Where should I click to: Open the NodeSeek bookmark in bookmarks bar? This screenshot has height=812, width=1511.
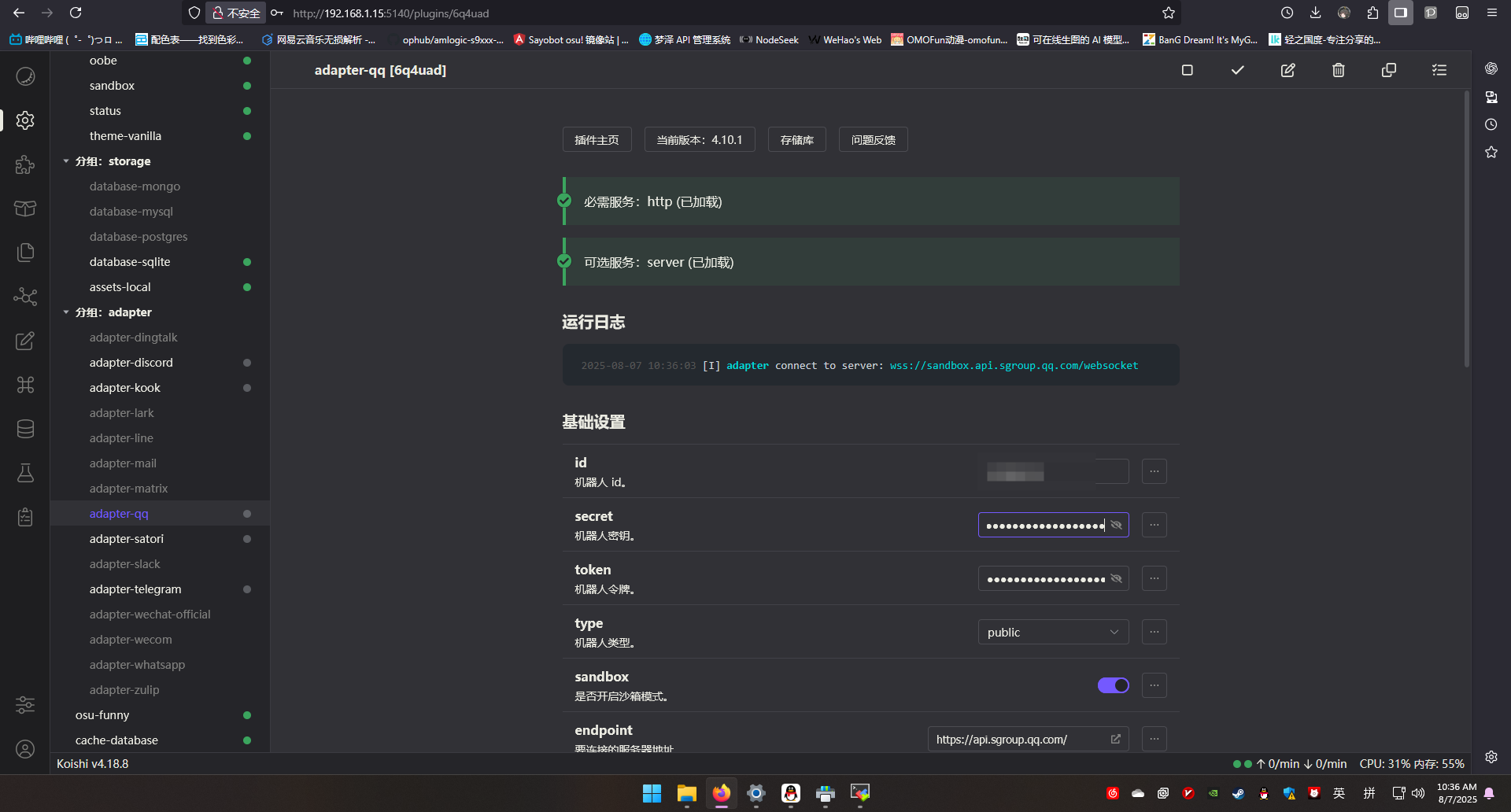(x=769, y=39)
